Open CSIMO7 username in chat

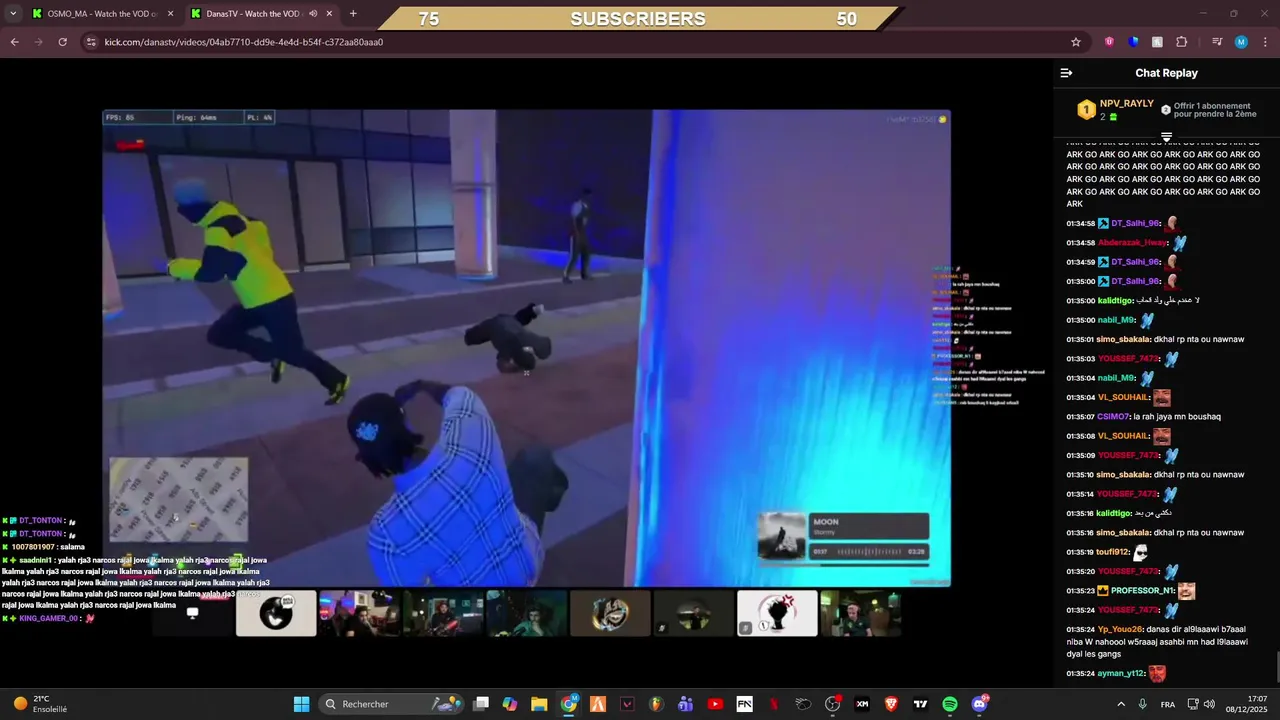(1113, 416)
